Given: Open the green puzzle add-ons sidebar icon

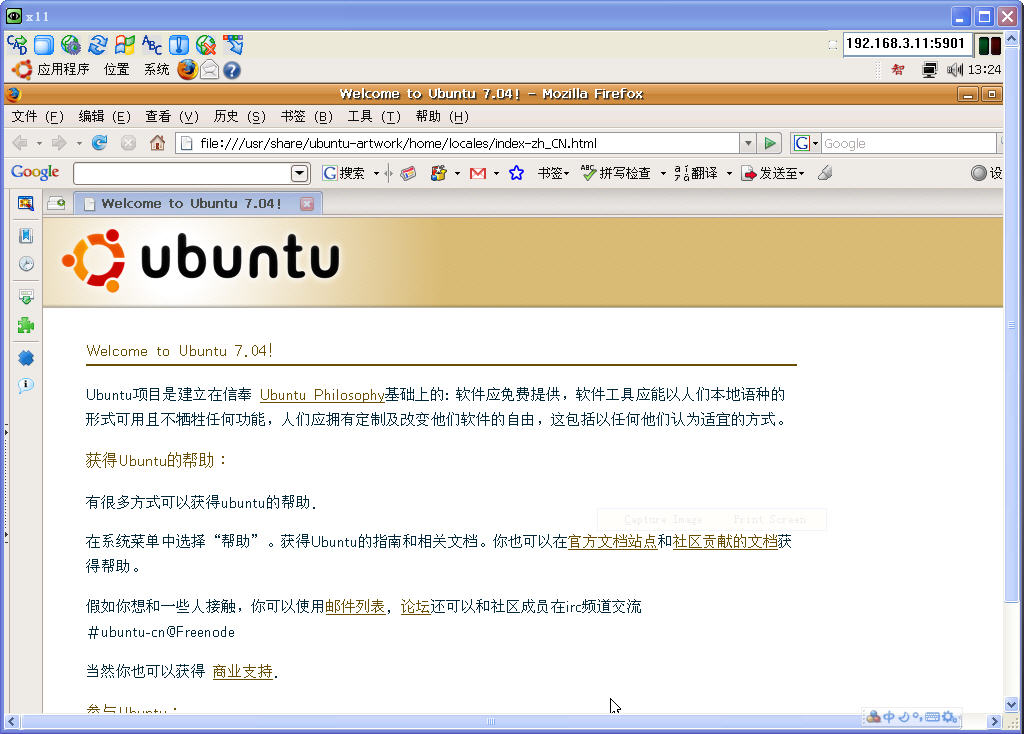Looking at the screenshot, I should pyautogui.click(x=26, y=325).
